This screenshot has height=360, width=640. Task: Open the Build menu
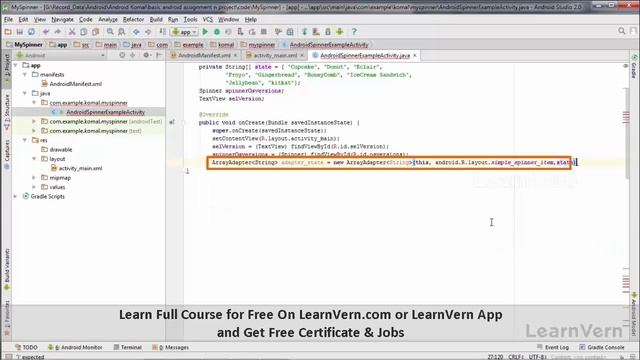click(x=156, y=20)
